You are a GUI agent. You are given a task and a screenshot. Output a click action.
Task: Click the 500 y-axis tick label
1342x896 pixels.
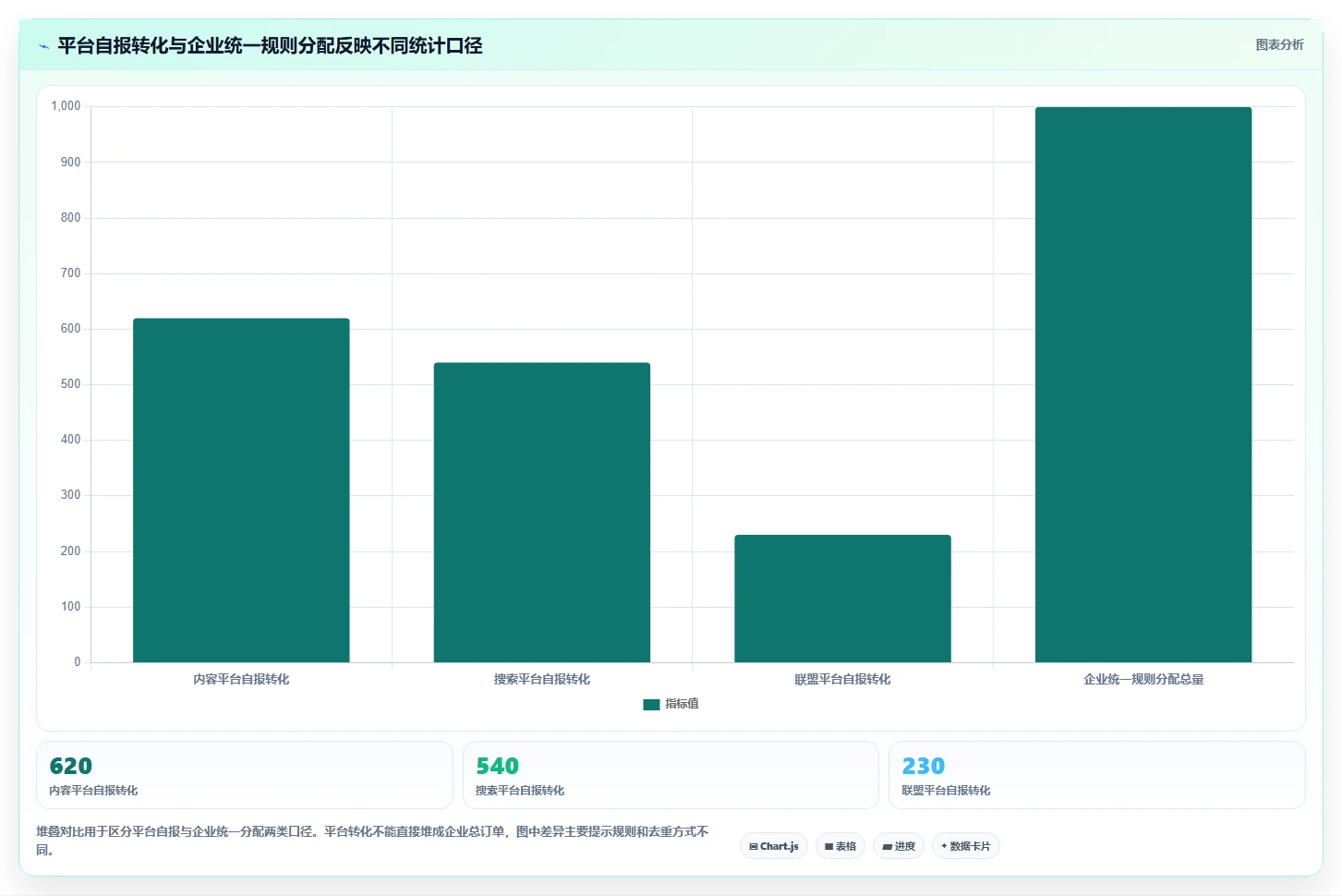(70, 384)
